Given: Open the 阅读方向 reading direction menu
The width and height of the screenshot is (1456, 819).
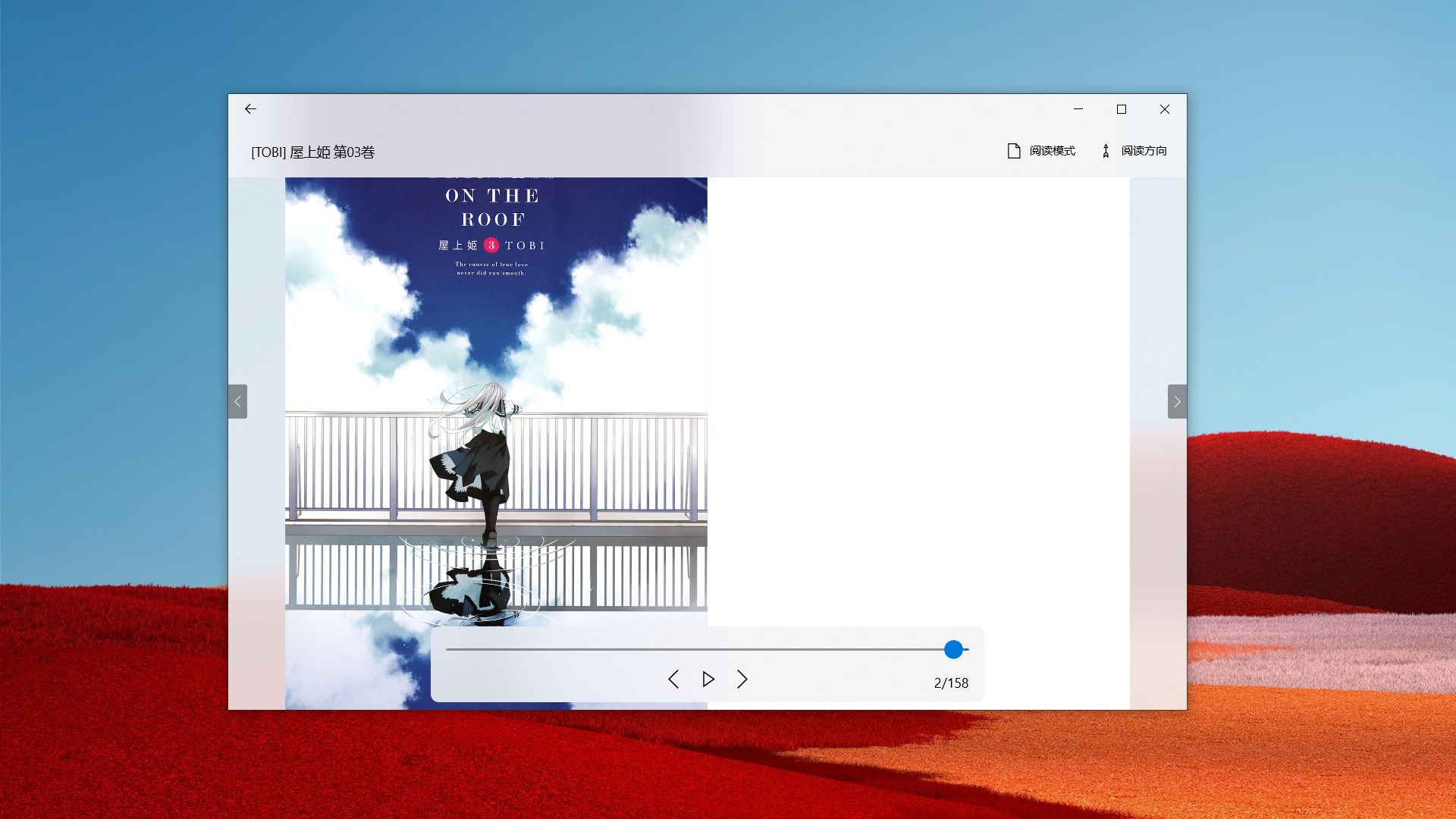Looking at the screenshot, I should point(1144,151).
